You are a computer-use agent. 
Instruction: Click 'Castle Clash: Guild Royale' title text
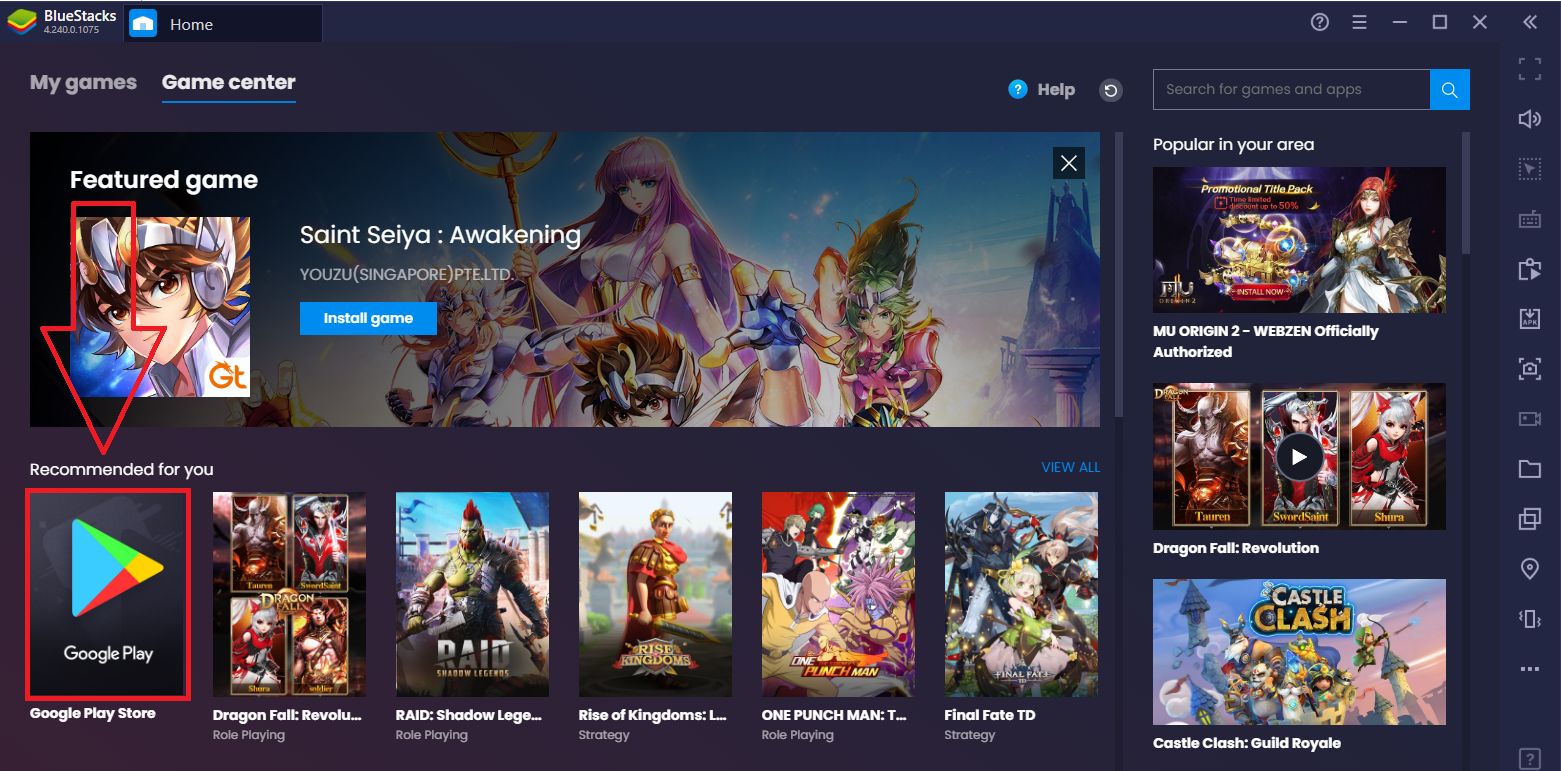click(1247, 743)
